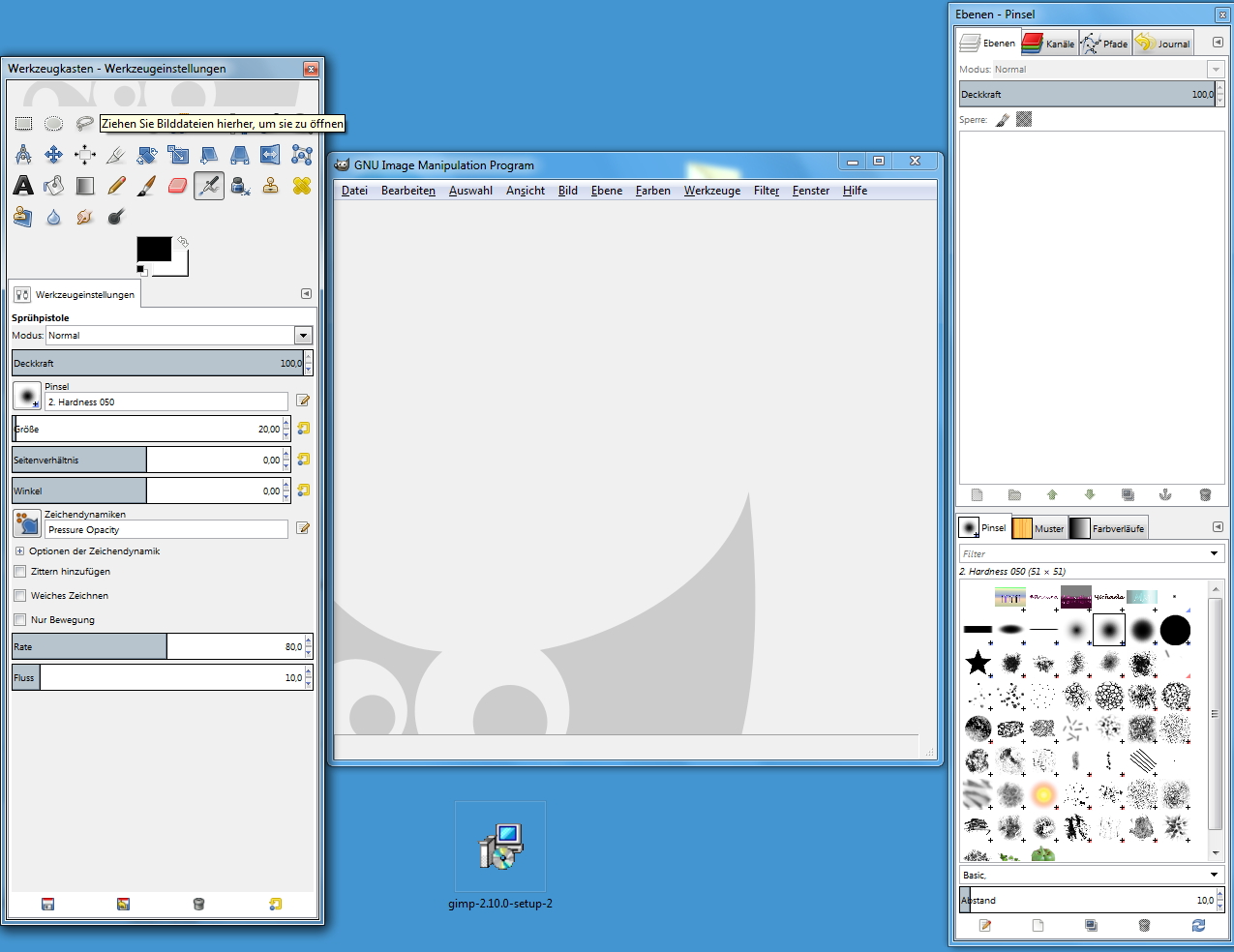Click the black foreground color swatch

[154, 249]
